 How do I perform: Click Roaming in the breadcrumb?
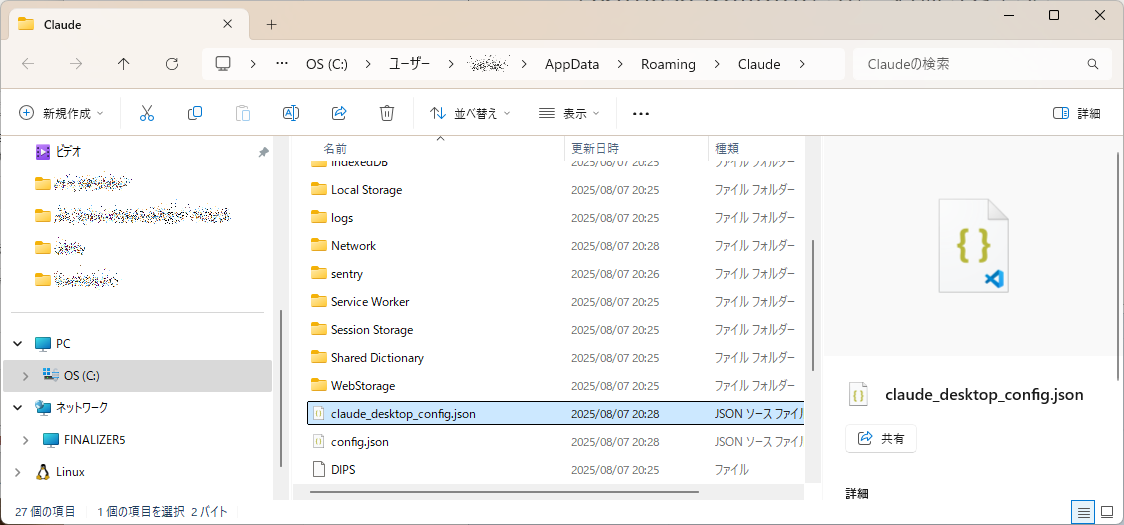coord(668,64)
